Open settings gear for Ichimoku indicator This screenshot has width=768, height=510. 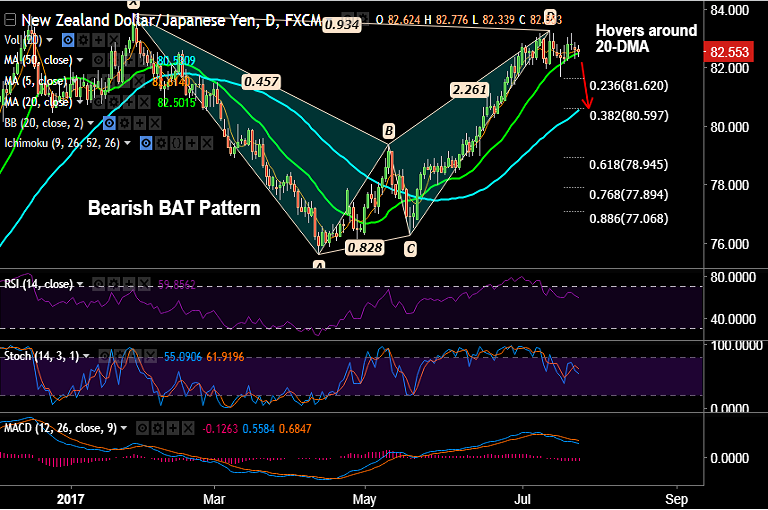(x=161, y=144)
